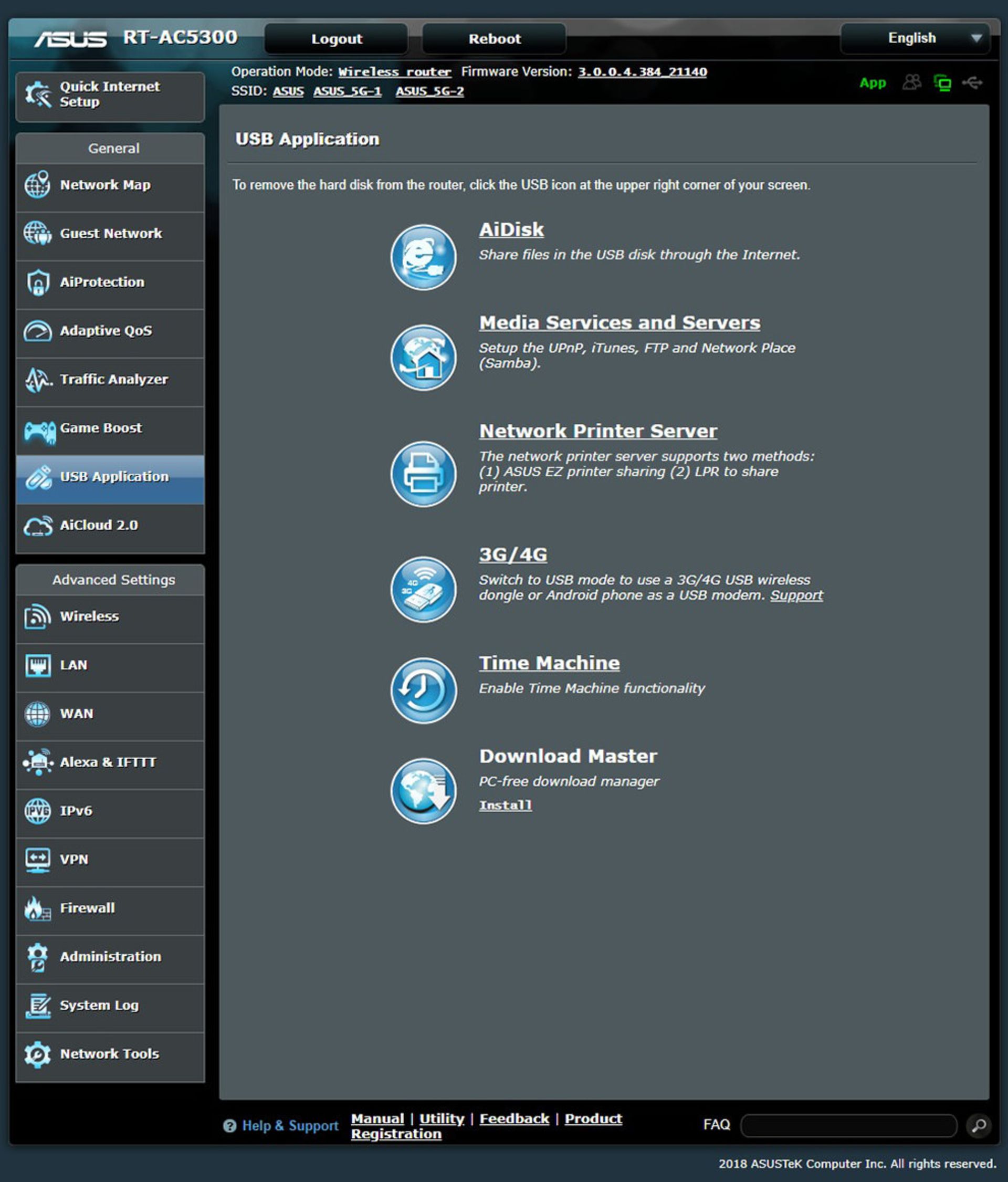The width and height of the screenshot is (1008, 1182).
Task: Click the Download Master globe icon
Action: [x=423, y=790]
